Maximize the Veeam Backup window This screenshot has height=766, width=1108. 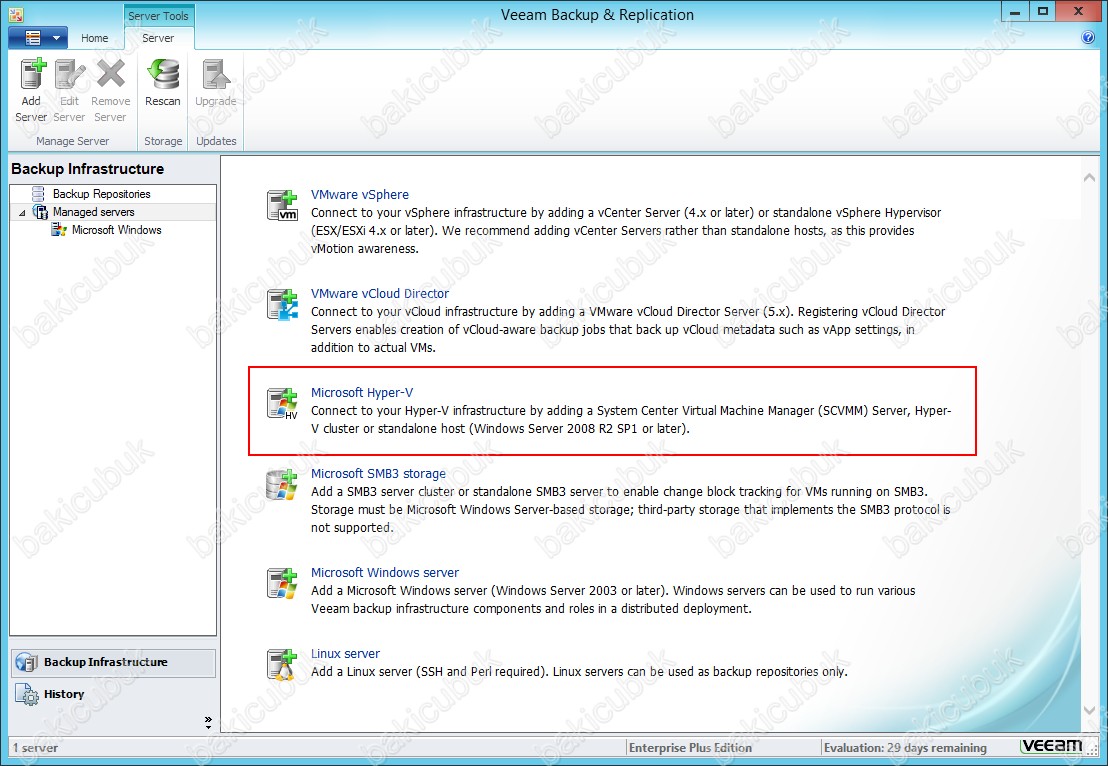[1042, 12]
